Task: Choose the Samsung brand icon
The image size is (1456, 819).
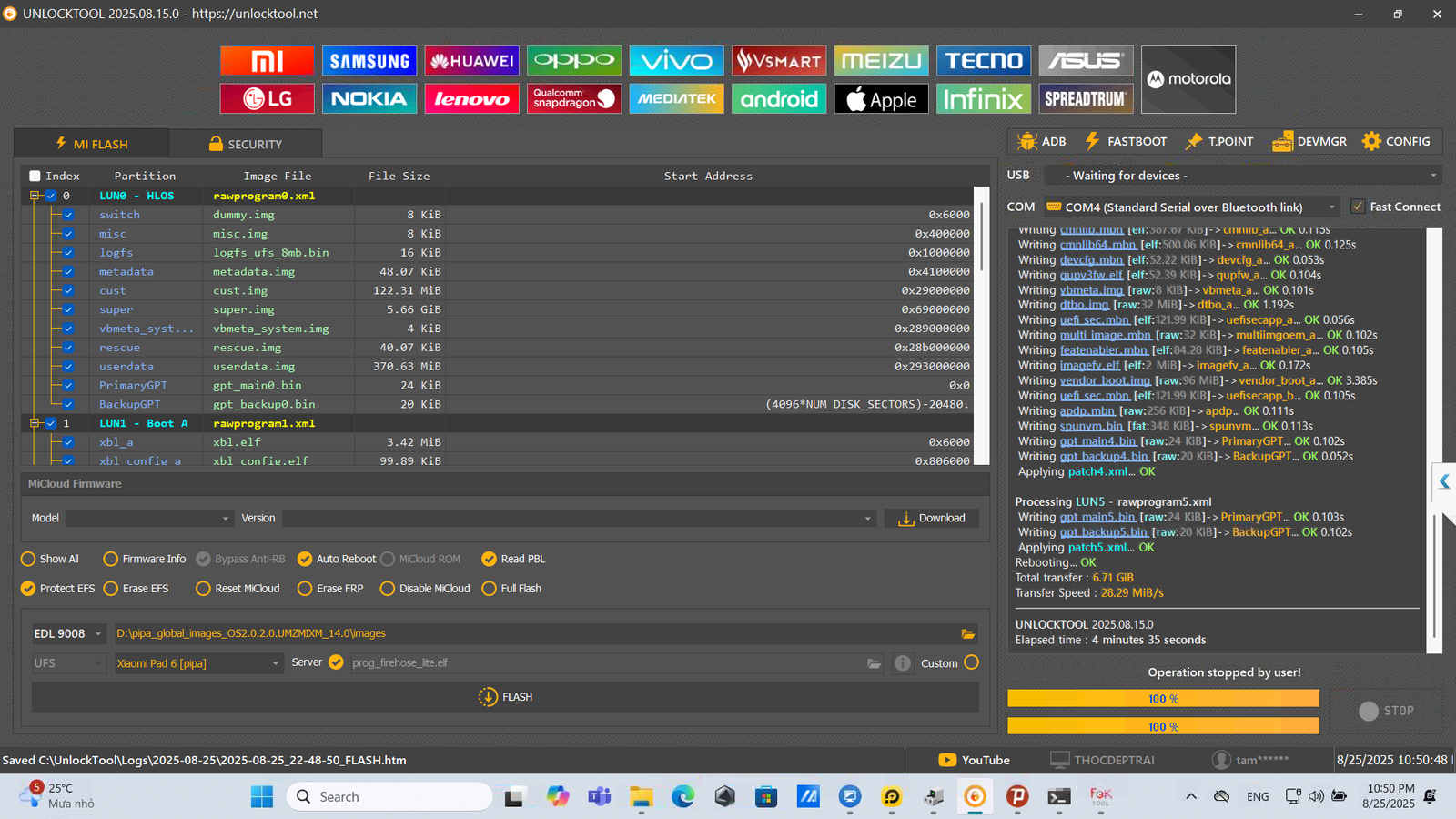Action: tap(369, 61)
